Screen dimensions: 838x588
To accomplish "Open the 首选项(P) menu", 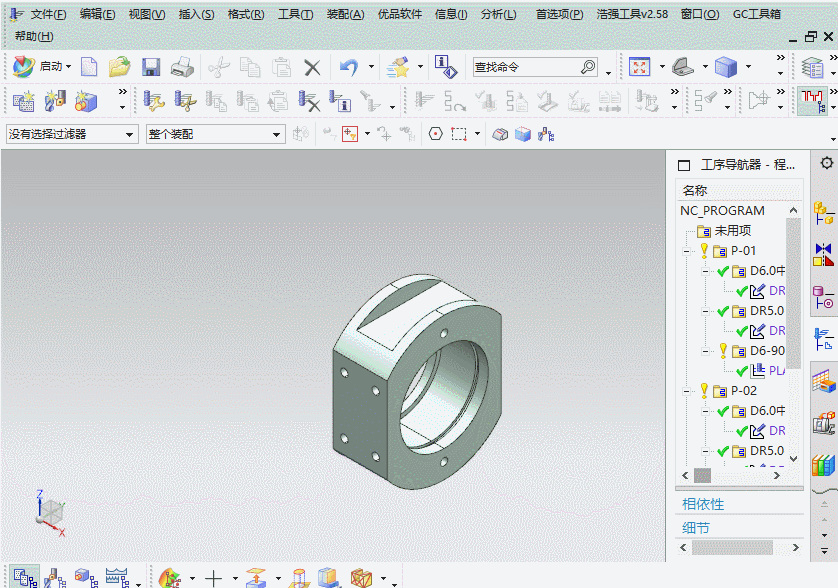I will (560, 14).
